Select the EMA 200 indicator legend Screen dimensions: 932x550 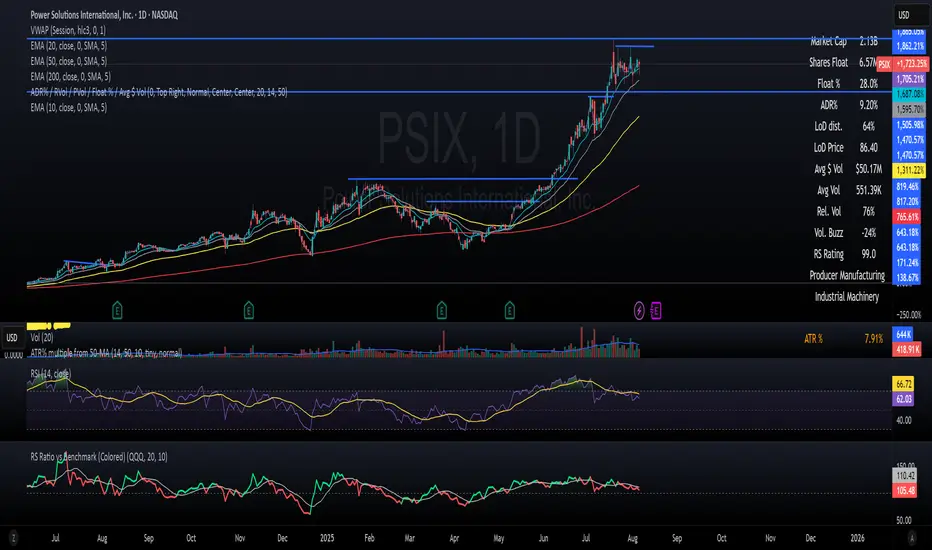[70, 76]
